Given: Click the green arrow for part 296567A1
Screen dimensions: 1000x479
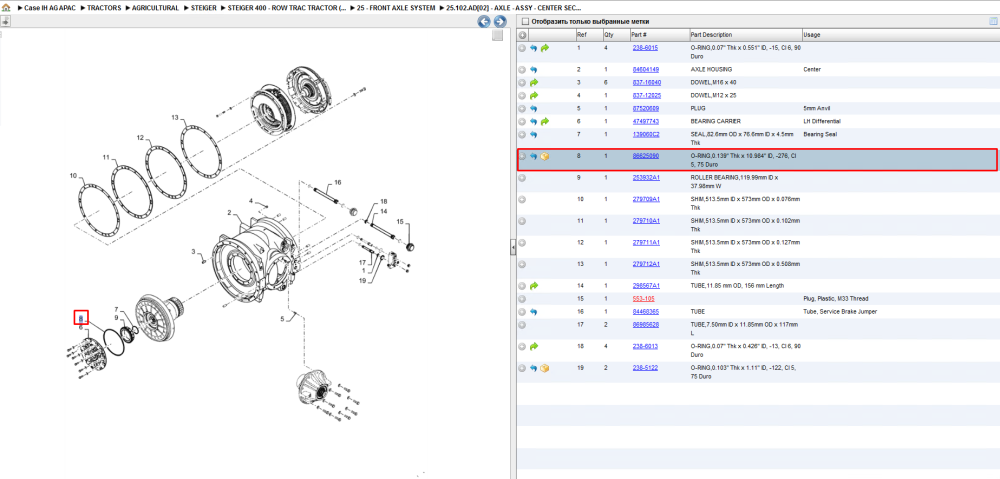Looking at the screenshot, I should pyautogui.click(x=533, y=286).
